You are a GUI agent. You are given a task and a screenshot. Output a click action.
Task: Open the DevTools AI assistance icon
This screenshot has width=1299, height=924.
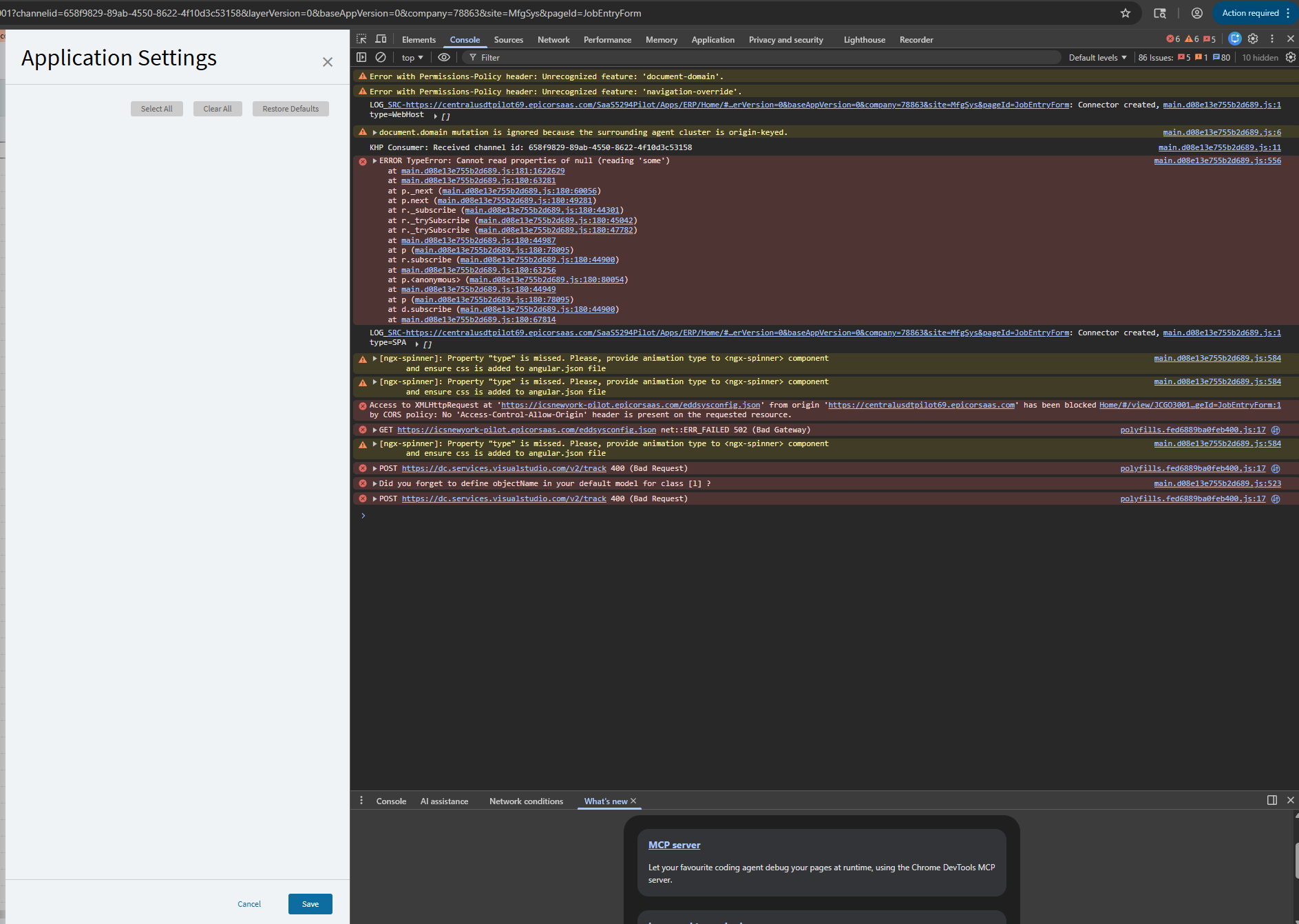point(1234,39)
